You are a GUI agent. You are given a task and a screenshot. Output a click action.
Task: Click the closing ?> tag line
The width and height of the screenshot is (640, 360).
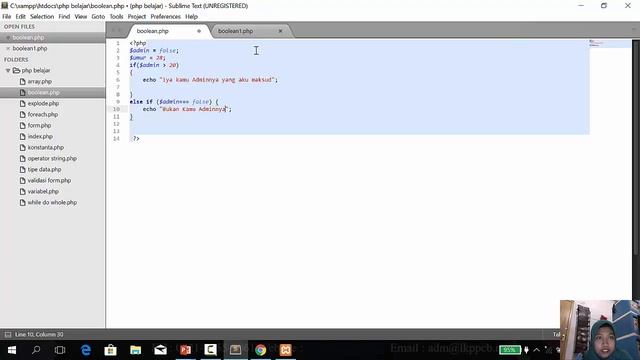coord(136,139)
